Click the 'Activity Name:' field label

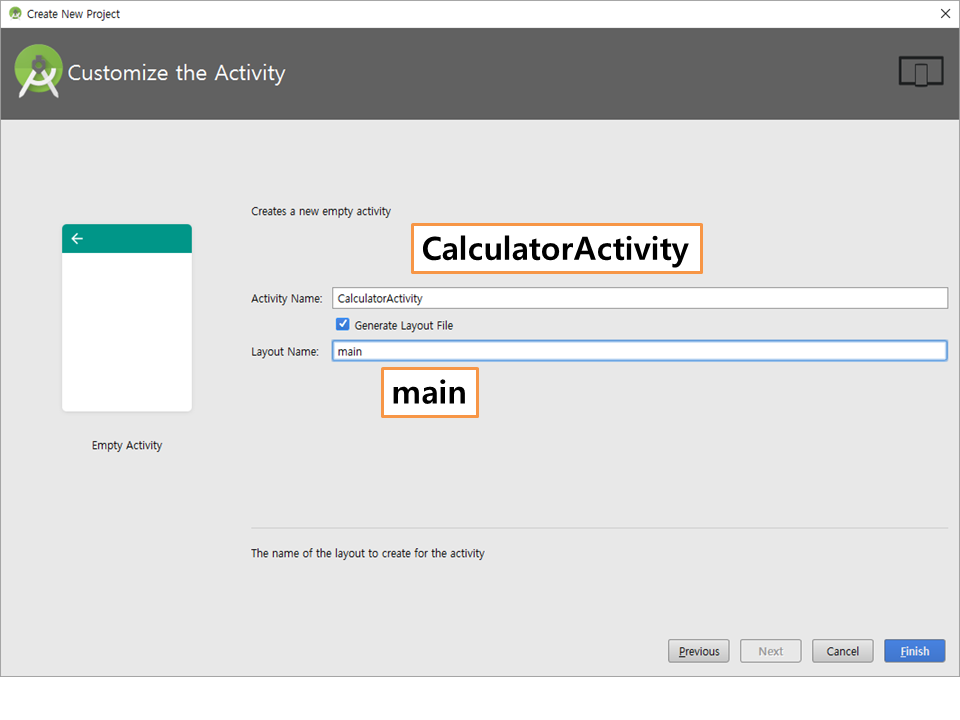click(286, 299)
